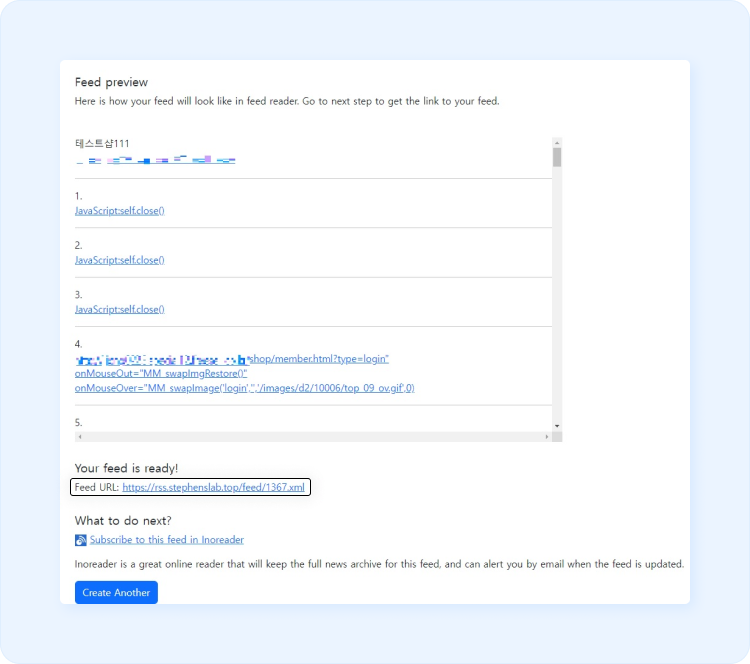Click the blurred link under 테스트샵111 title
Screen dimensions: 750x664
160,160
